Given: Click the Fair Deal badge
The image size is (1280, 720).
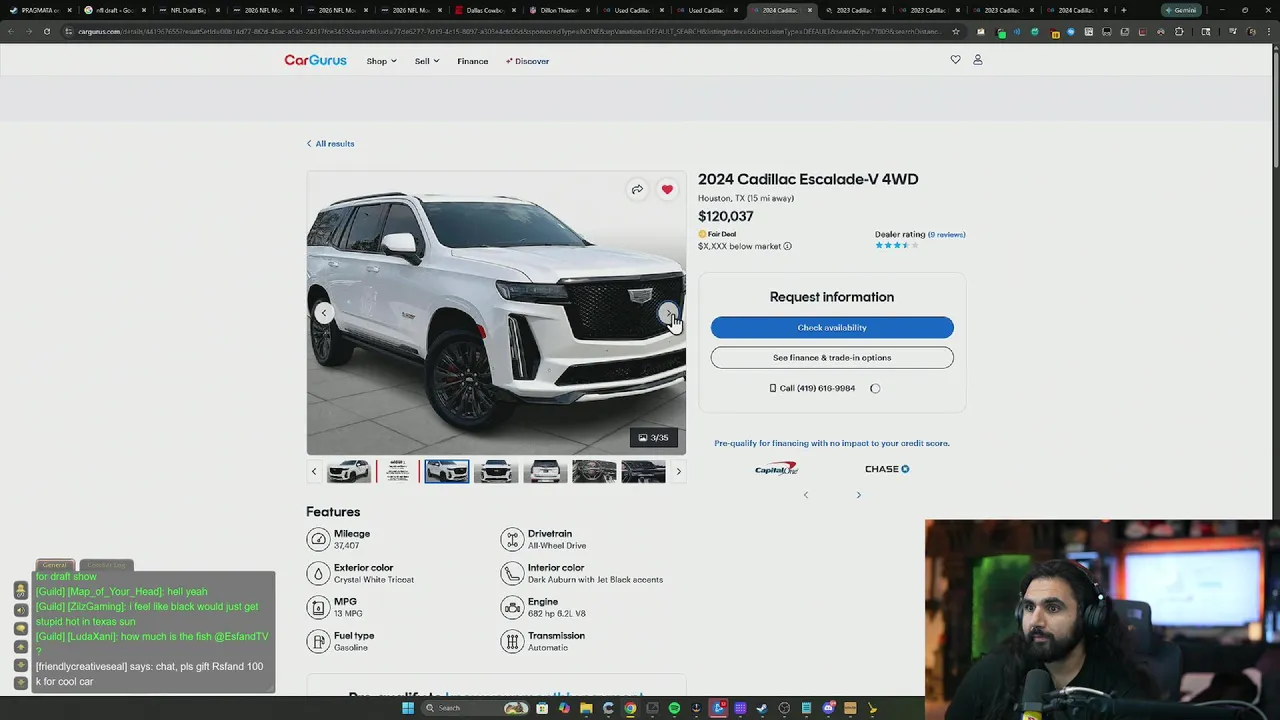Looking at the screenshot, I should 717,234.
